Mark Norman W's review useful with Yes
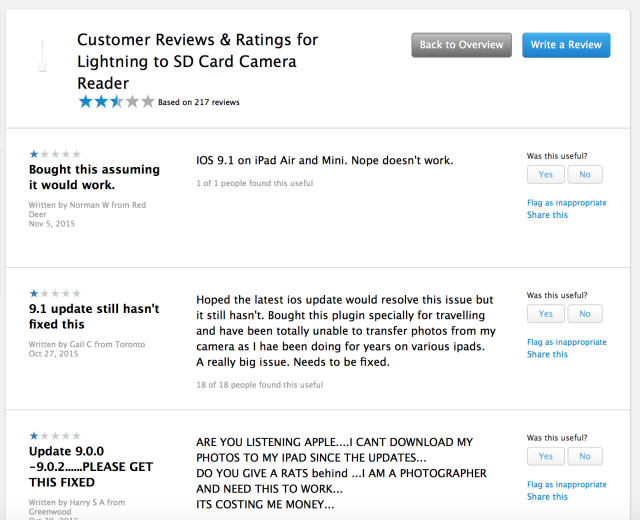 (x=546, y=174)
